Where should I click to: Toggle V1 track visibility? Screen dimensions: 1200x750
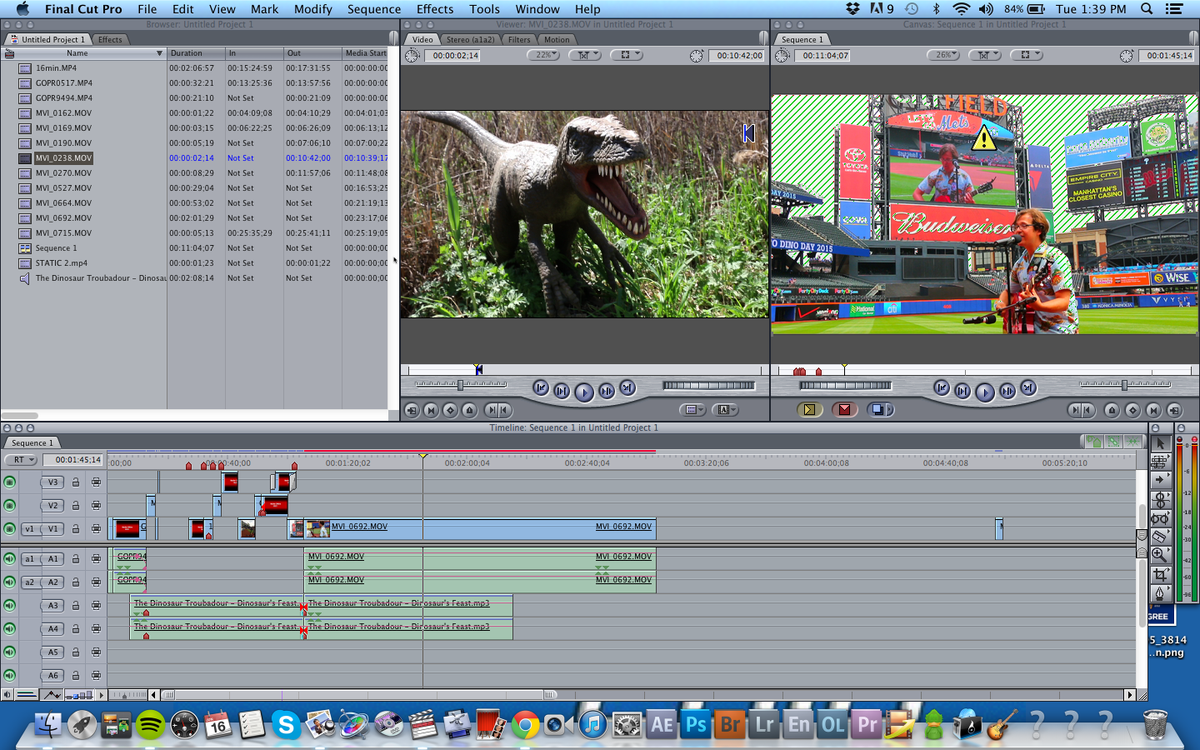[x=10, y=529]
